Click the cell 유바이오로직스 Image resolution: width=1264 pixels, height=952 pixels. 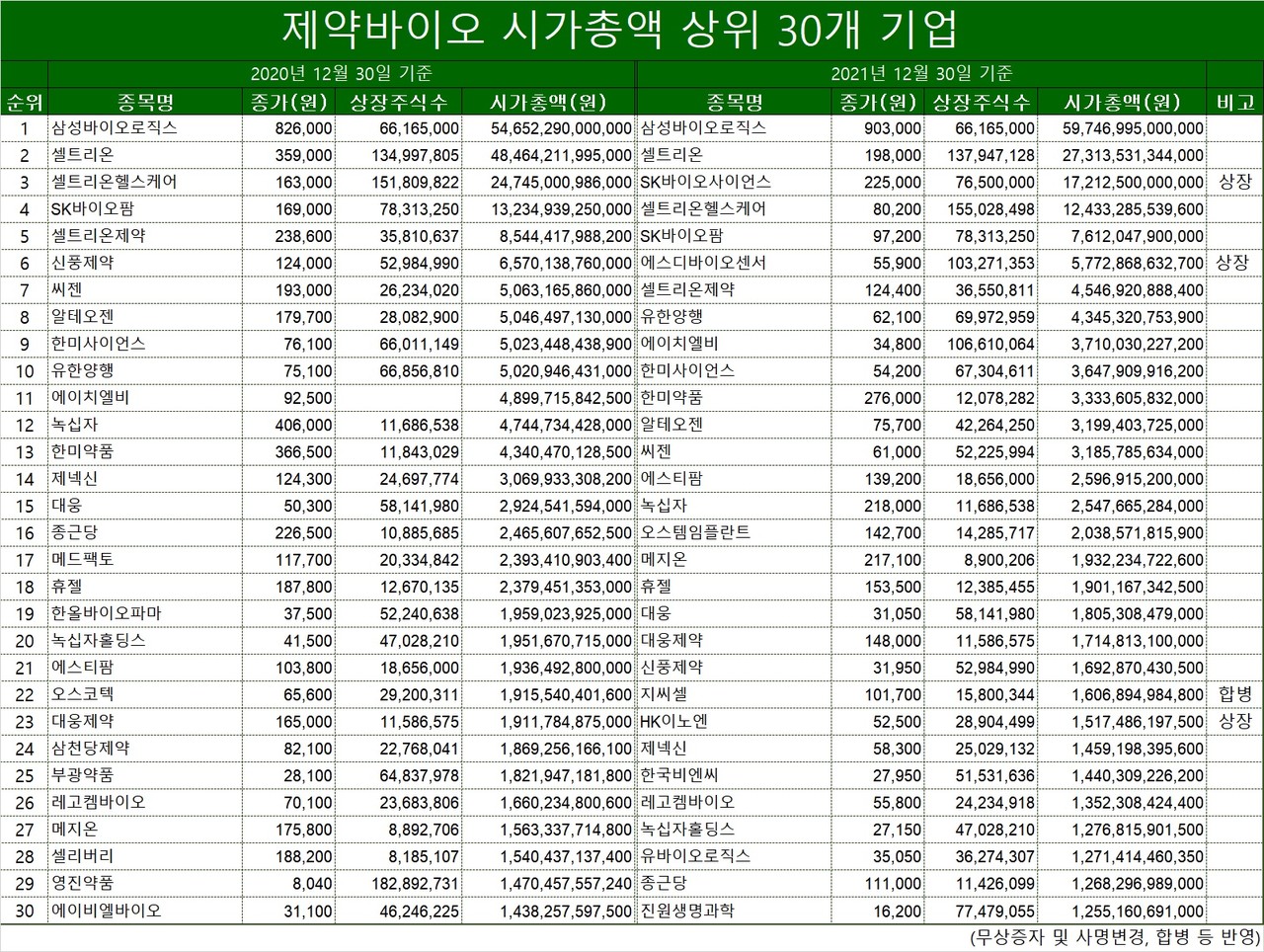[695, 855]
